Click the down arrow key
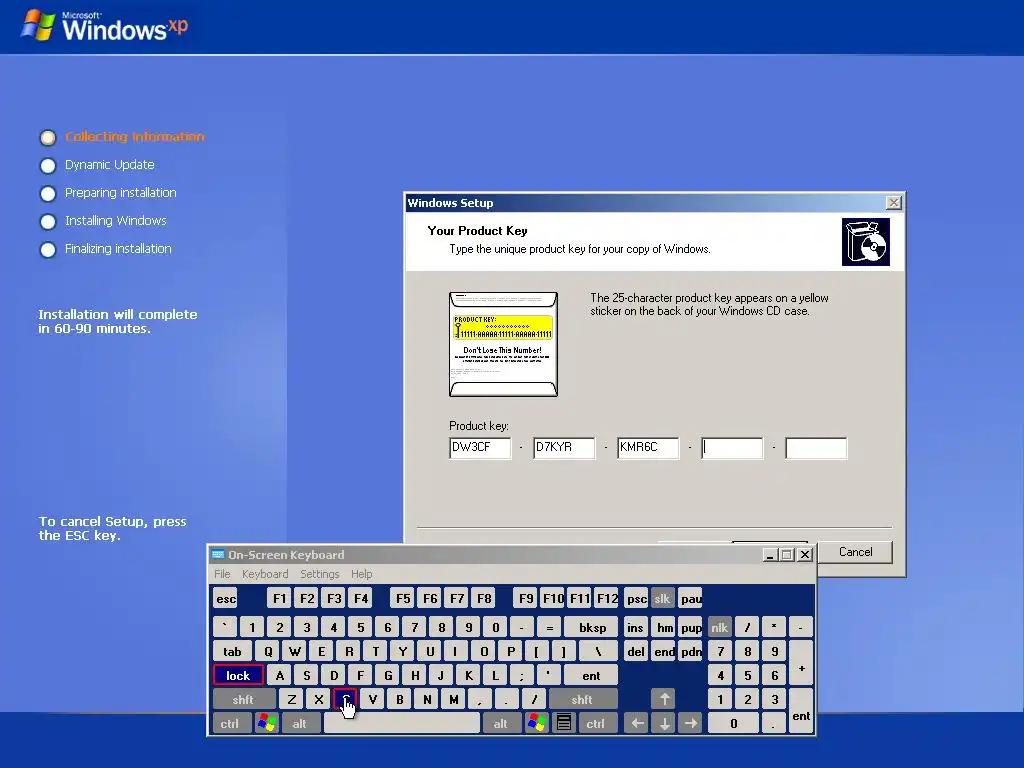 (x=664, y=724)
